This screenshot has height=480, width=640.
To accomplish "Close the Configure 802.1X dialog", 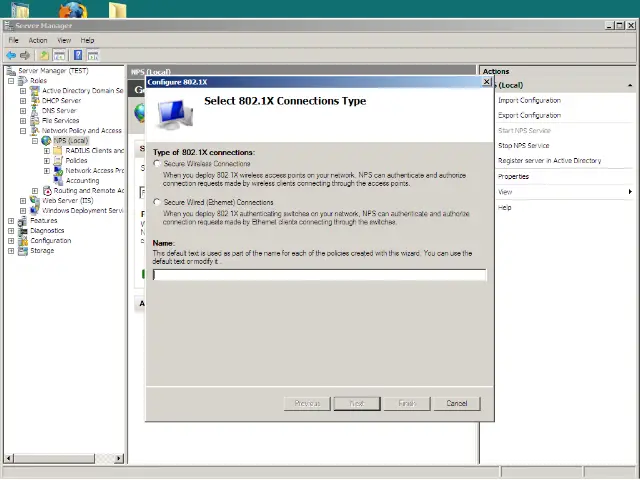I will [487, 82].
